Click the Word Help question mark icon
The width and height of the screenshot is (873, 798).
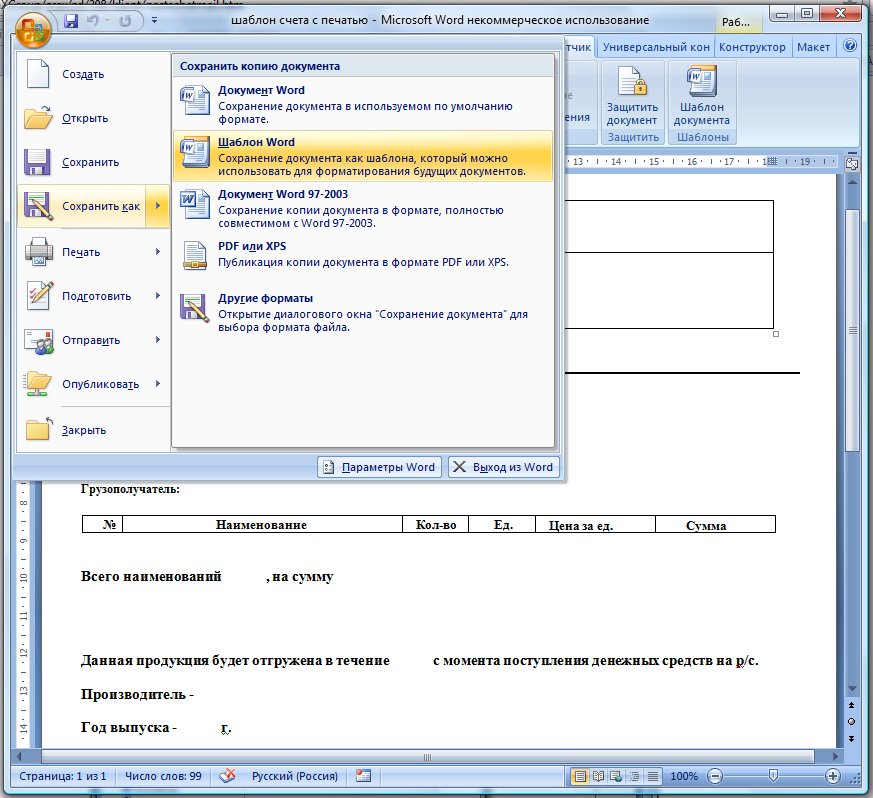tap(850, 46)
